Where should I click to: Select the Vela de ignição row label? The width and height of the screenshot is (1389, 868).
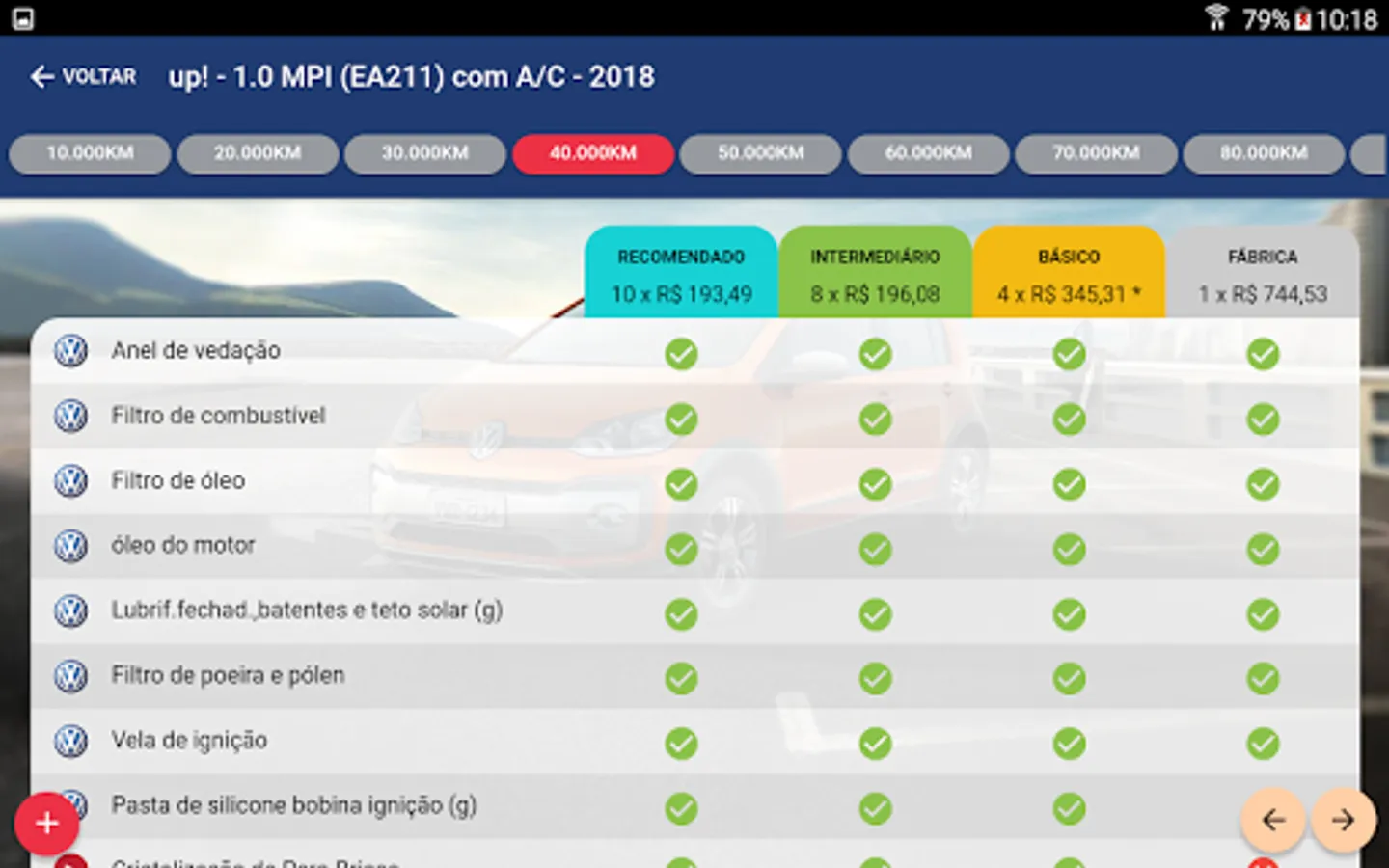click(189, 741)
